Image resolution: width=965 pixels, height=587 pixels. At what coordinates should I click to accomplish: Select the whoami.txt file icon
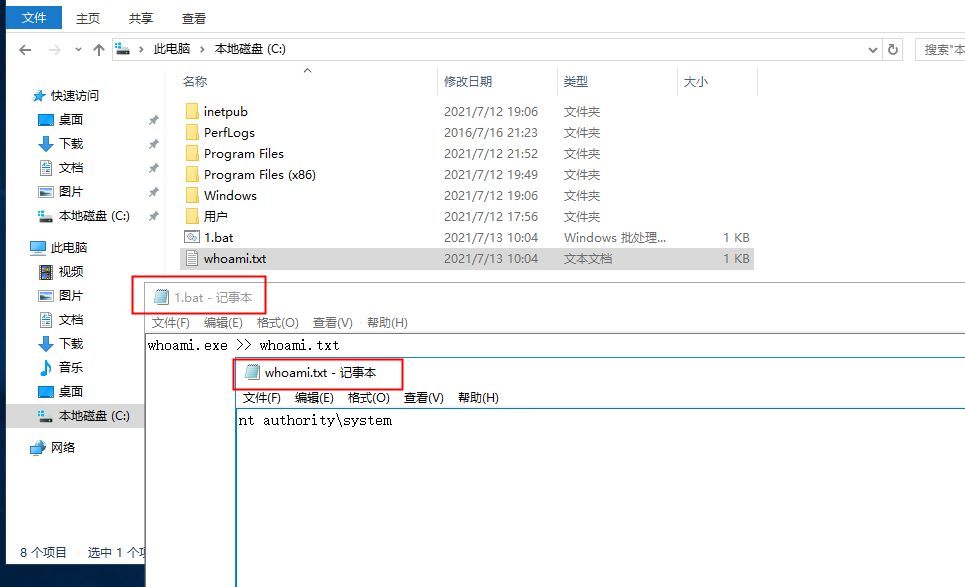click(x=192, y=258)
